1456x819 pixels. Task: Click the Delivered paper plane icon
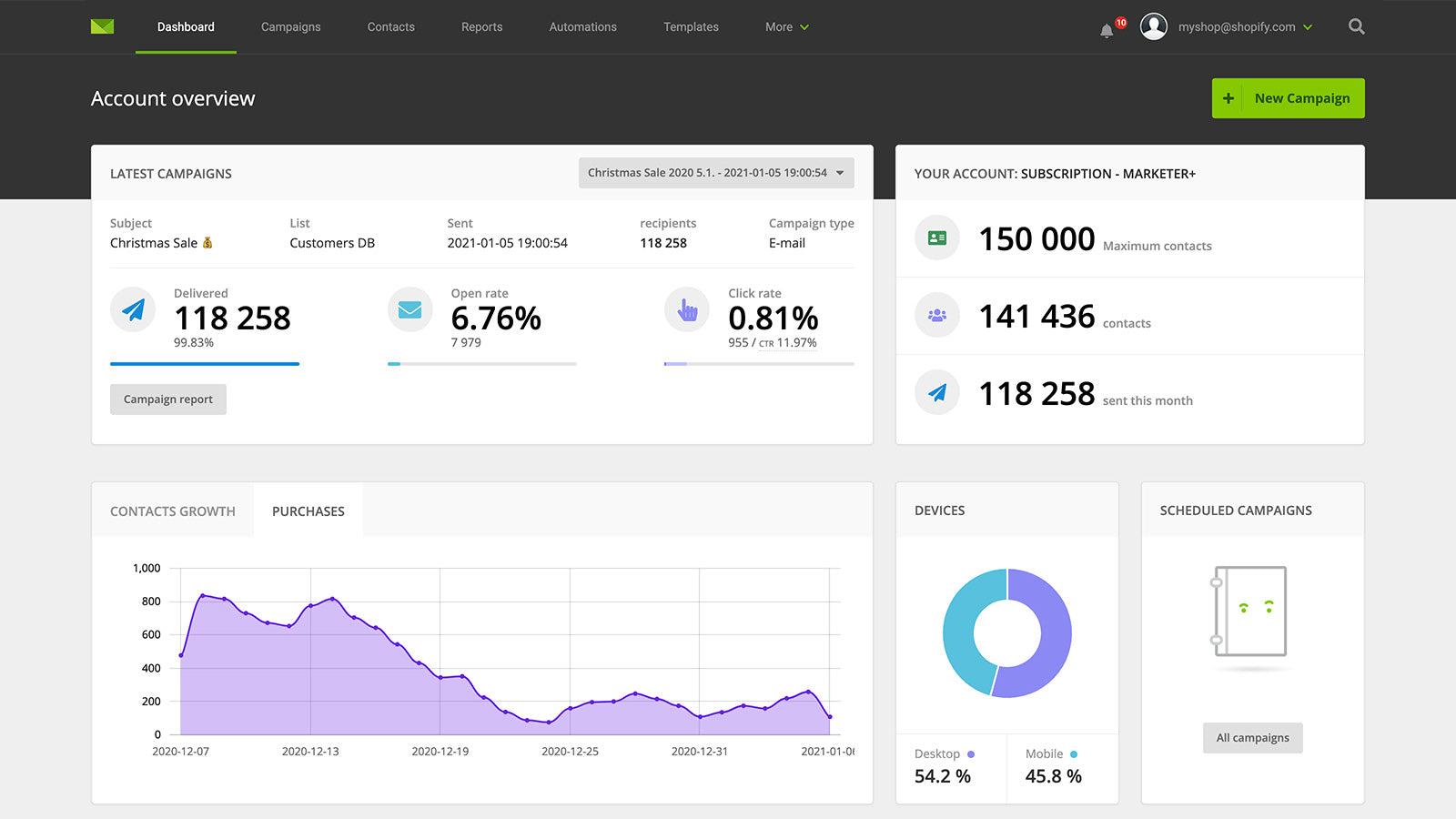[133, 310]
